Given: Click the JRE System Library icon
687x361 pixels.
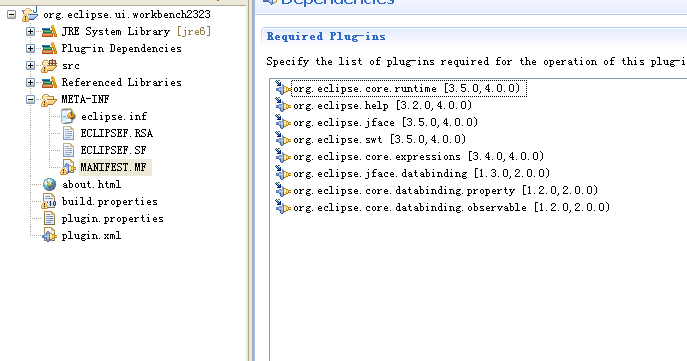Looking at the screenshot, I should [49, 32].
